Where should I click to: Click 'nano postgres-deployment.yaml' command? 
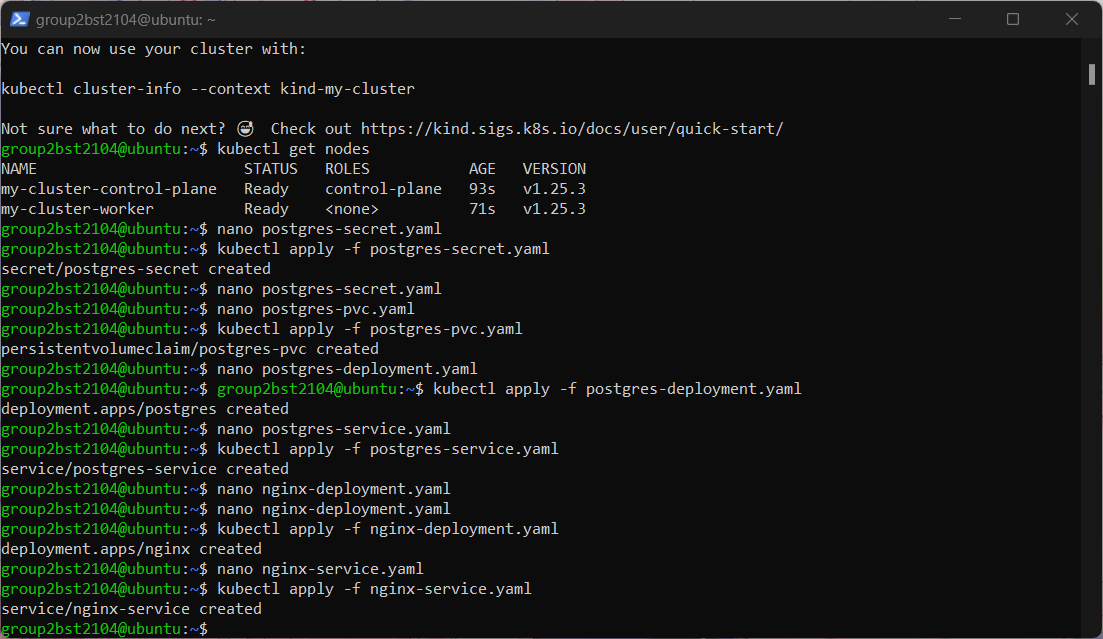click(x=348, y=369)
